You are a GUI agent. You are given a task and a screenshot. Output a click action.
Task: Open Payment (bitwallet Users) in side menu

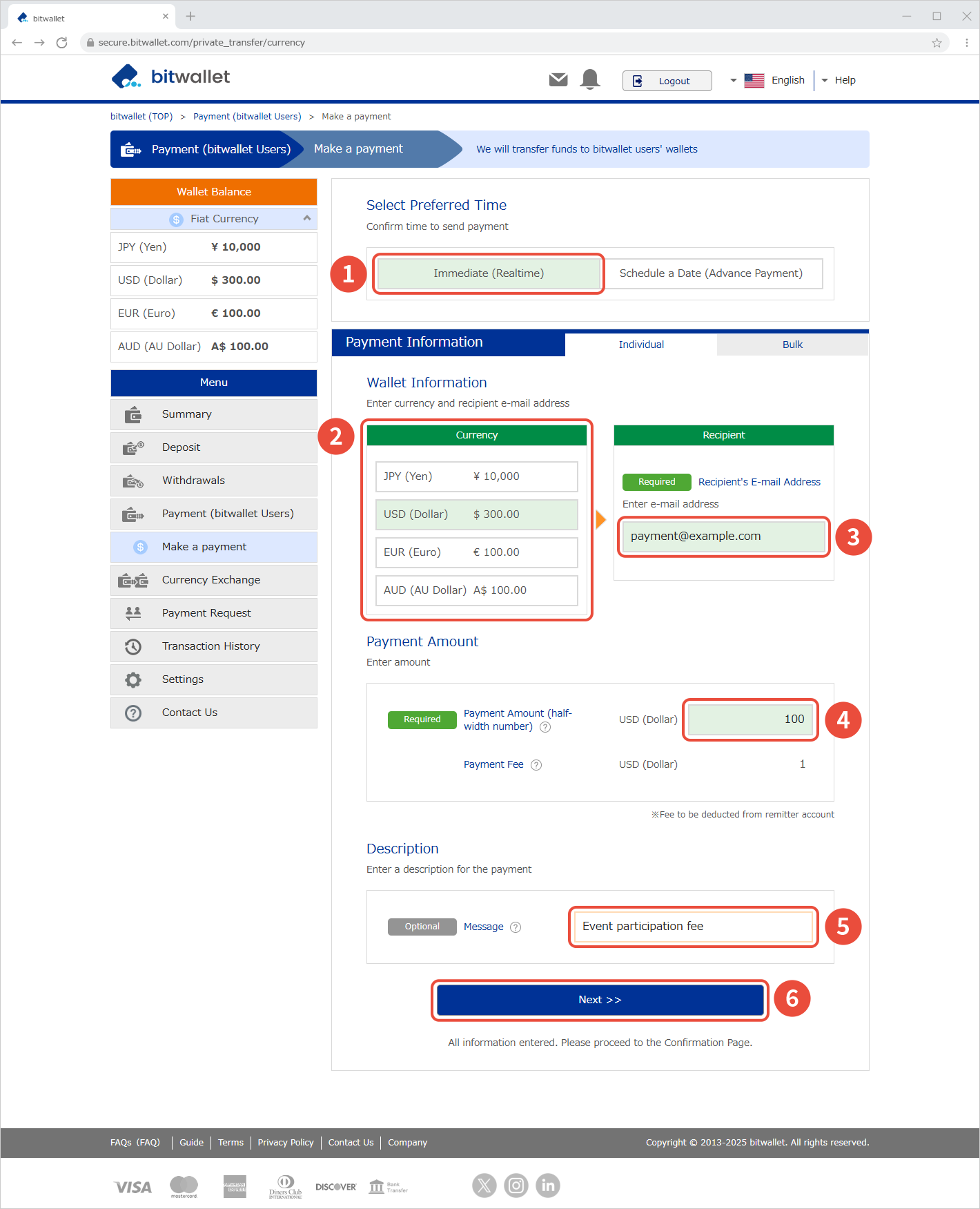tap(214, 514)
